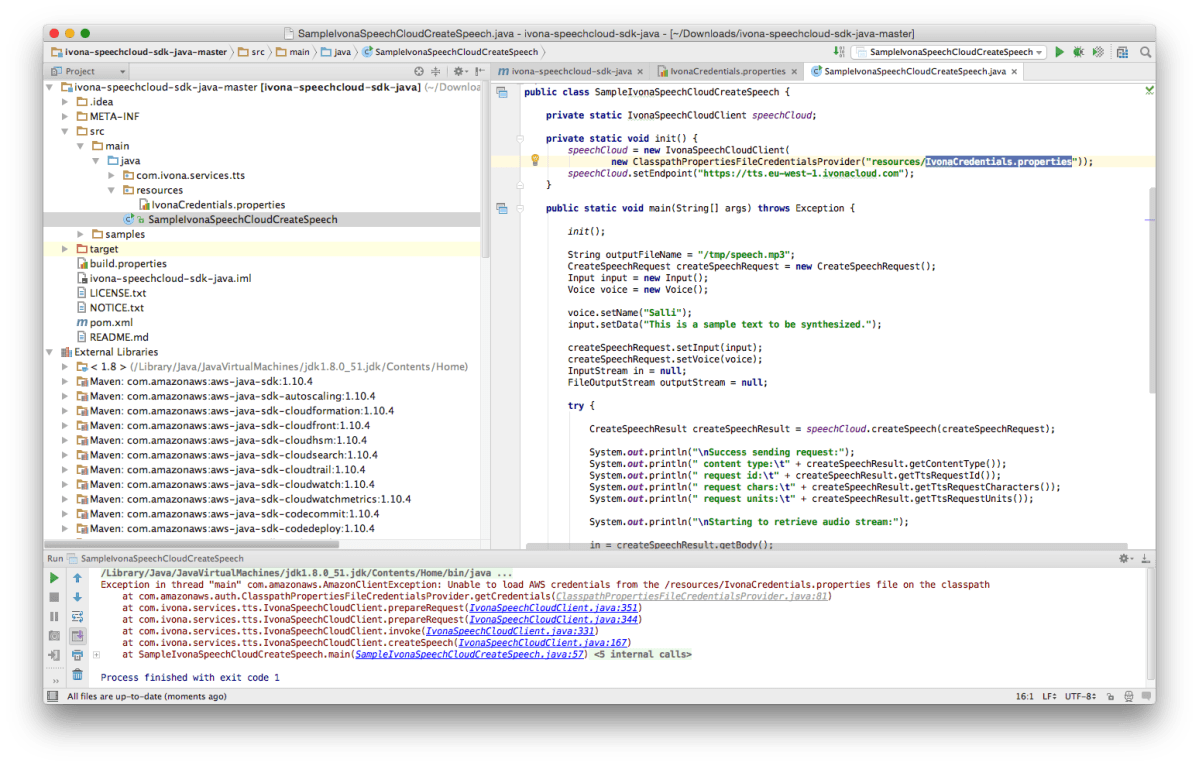Image resolution: width=1199 pixels, height=766 pixels.
Task: Open the SampleIvonaSpeechCloudCreateSpeech.java:57 link
Action: (470, 654)
